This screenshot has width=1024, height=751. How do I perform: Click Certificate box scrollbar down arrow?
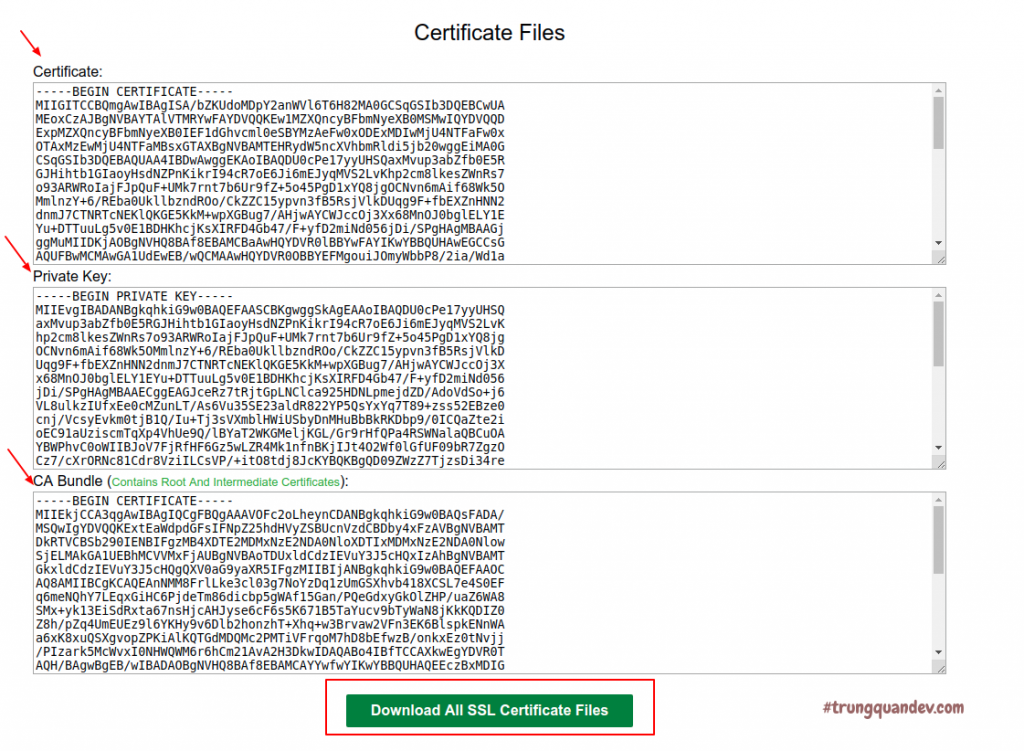point(938,243)
